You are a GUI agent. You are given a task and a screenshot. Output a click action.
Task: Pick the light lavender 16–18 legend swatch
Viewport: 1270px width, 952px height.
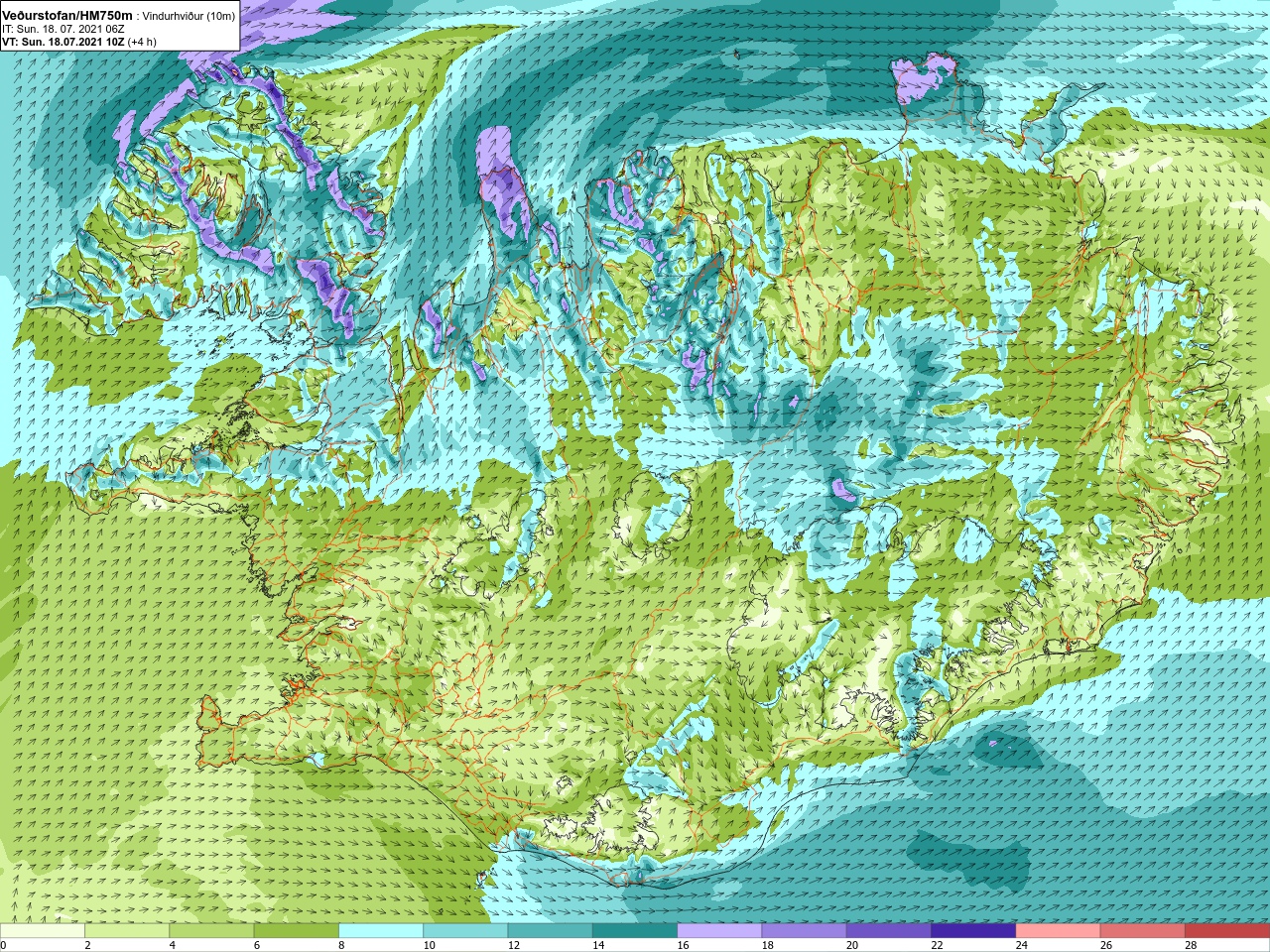click(719, 931)
